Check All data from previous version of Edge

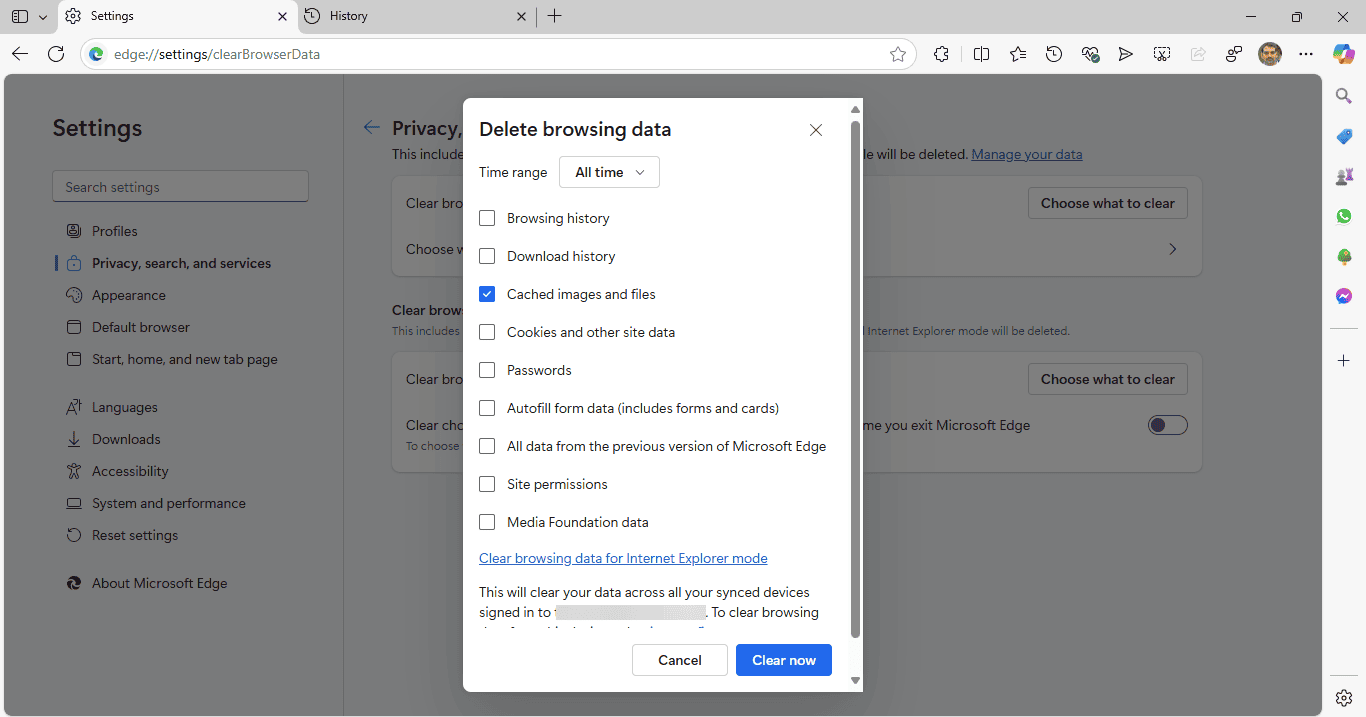(x=487, y=446)
